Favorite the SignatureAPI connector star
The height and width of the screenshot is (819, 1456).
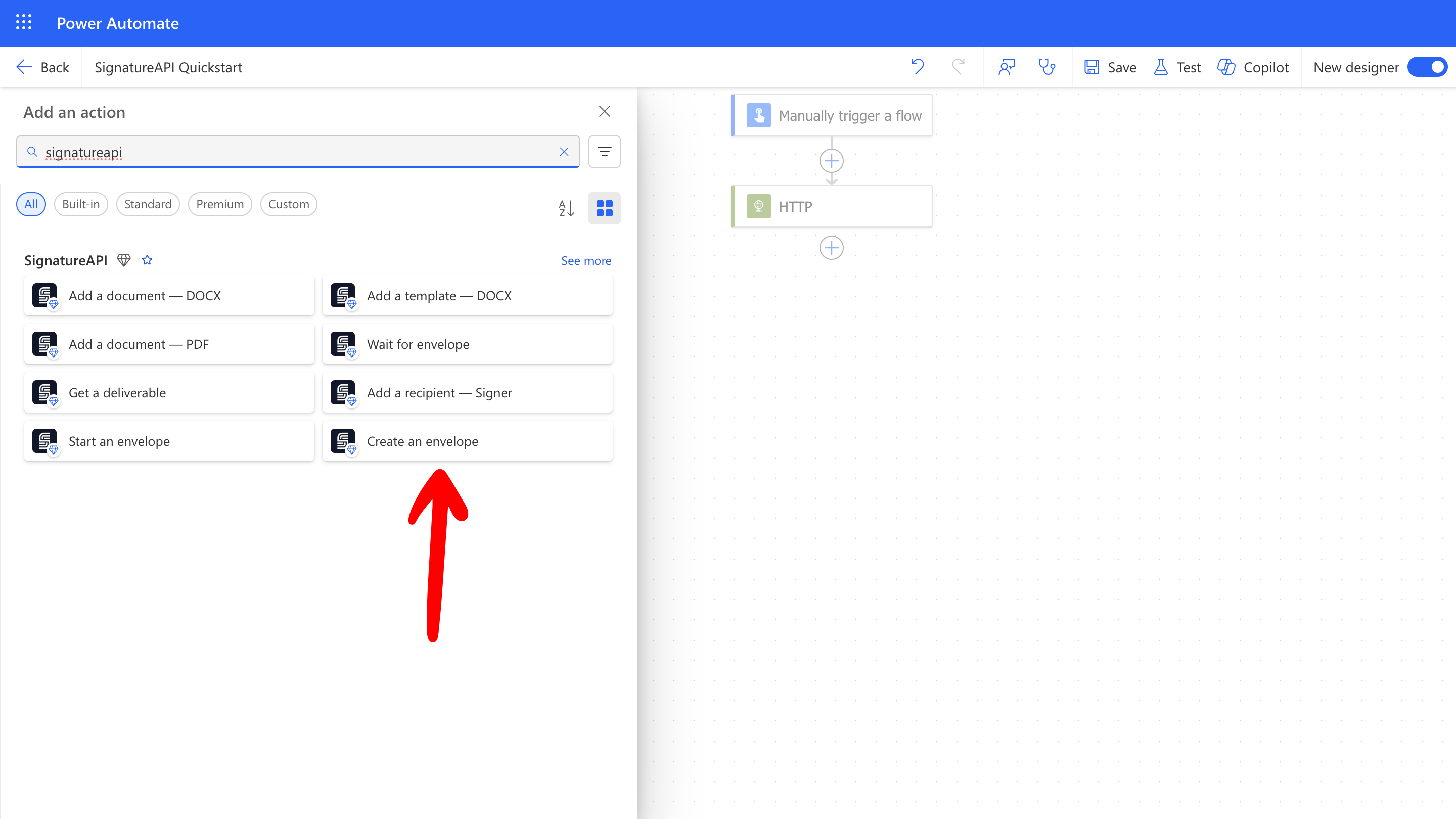[x=147, y=260]
